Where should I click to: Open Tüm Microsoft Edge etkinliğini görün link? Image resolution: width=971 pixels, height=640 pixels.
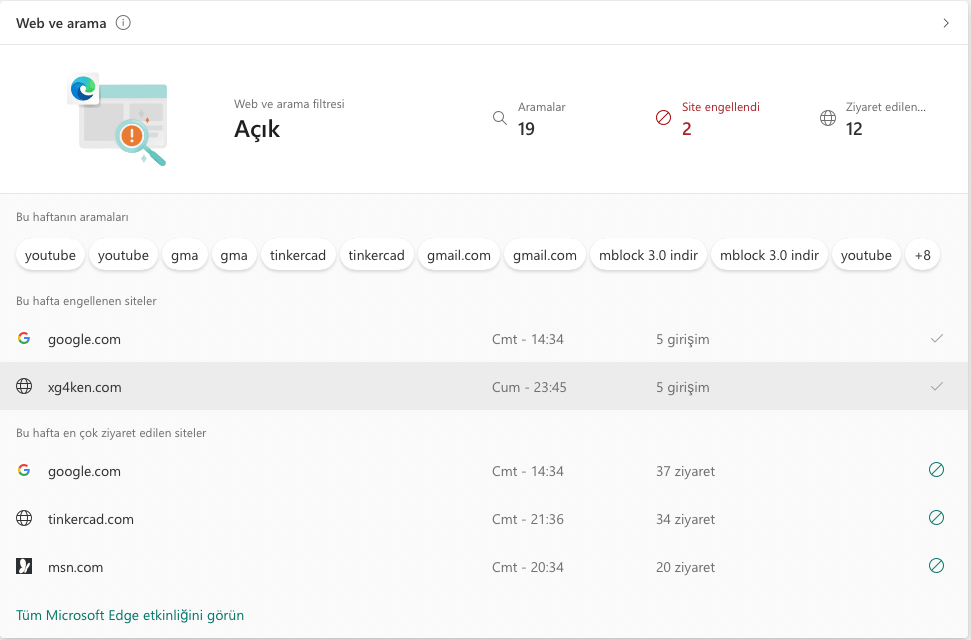[130, 615]
